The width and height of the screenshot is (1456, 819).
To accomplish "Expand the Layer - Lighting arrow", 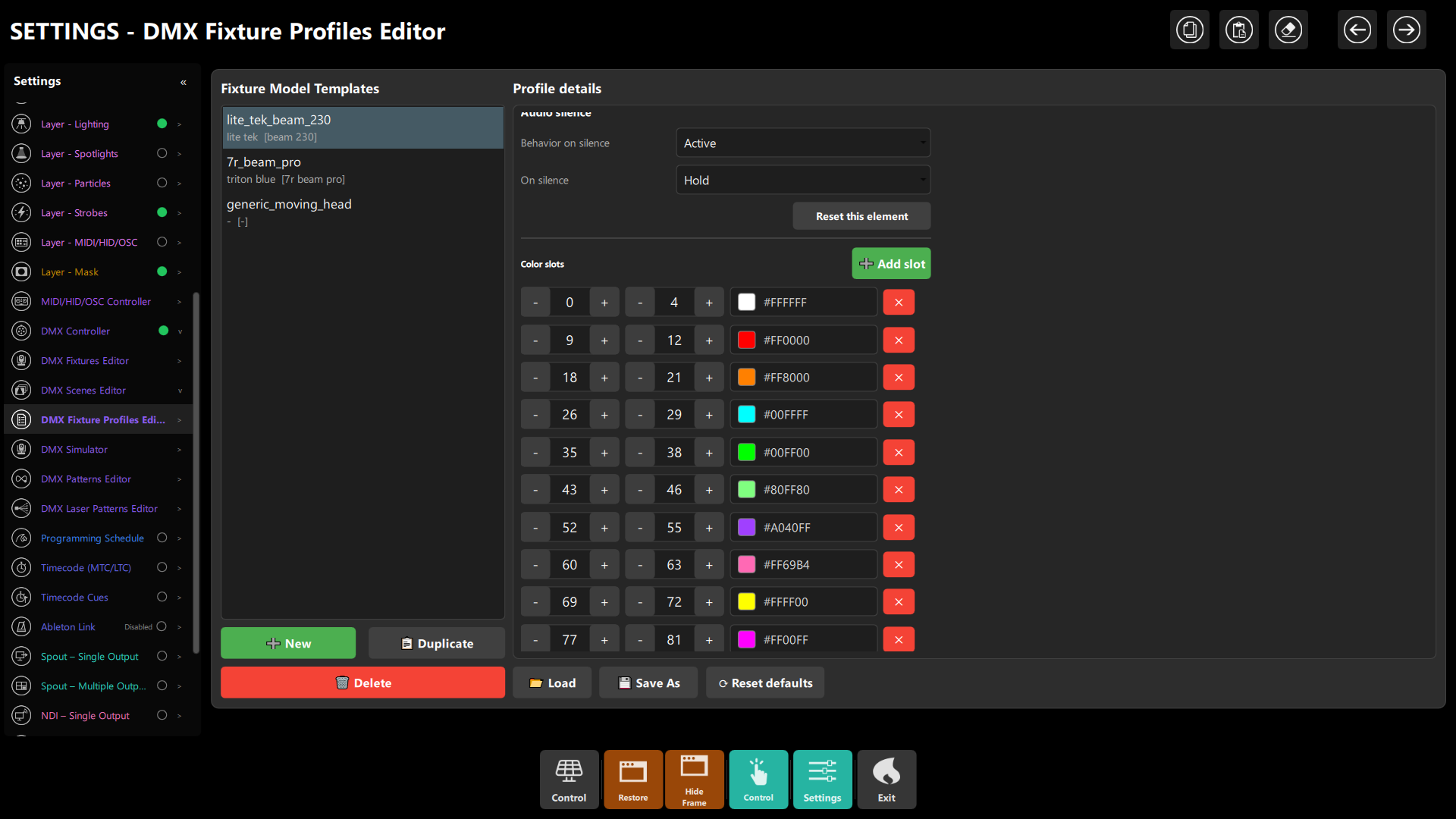I will click(x=180, y=124).
